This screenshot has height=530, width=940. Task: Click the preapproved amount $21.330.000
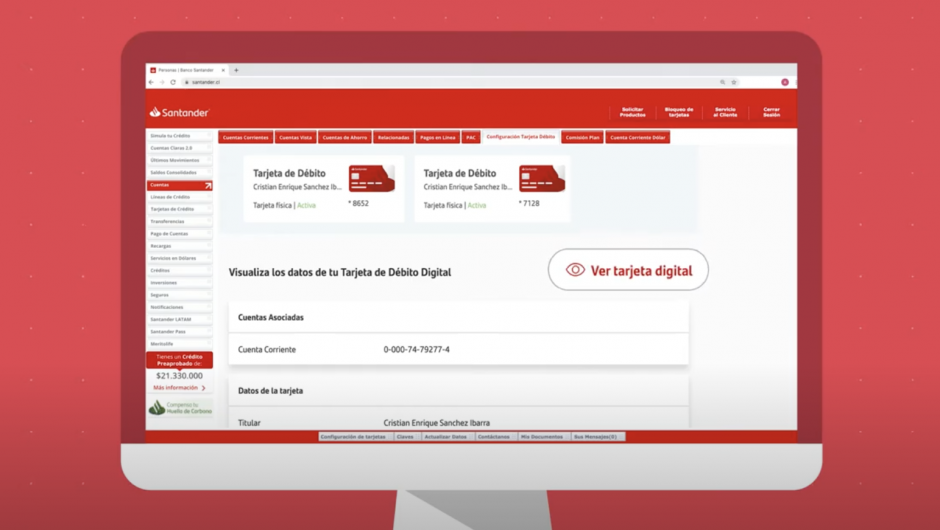(x=179, y=376)
